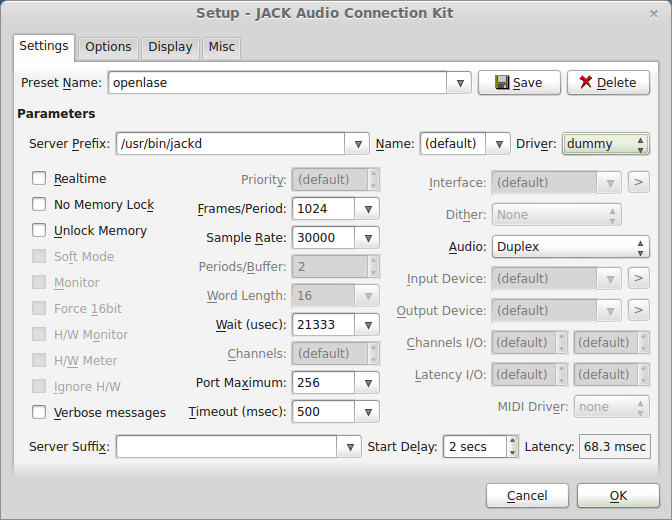Click the second Latency I/O spinbox
Screen dimensions: 672x520
click(612, 375)
